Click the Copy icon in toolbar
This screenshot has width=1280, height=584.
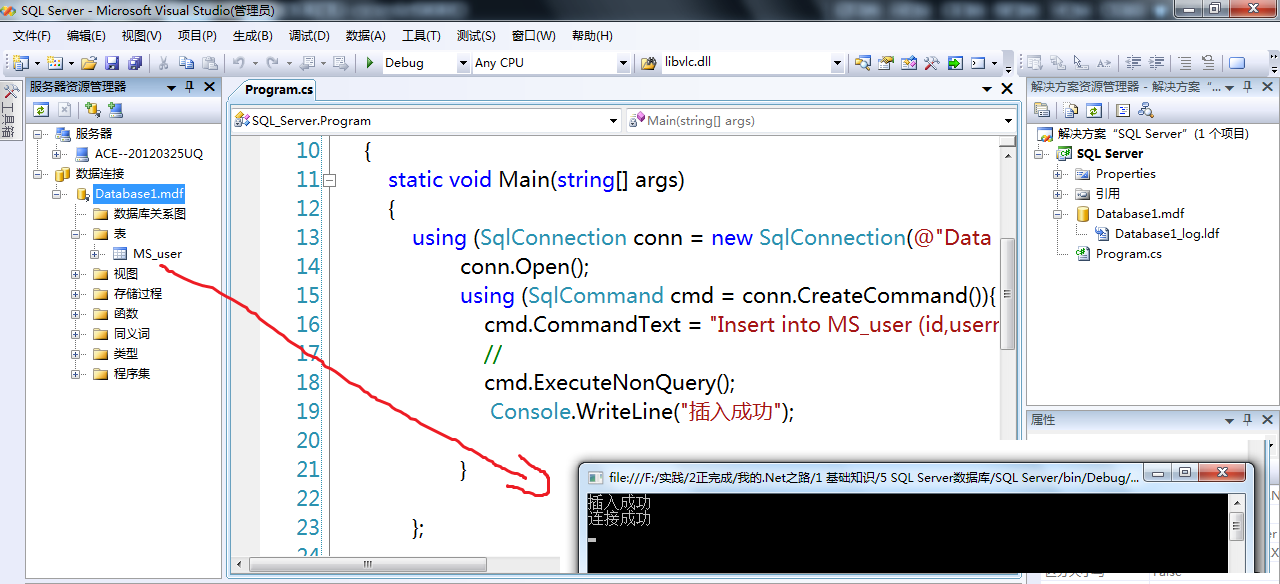coord(187,62)
